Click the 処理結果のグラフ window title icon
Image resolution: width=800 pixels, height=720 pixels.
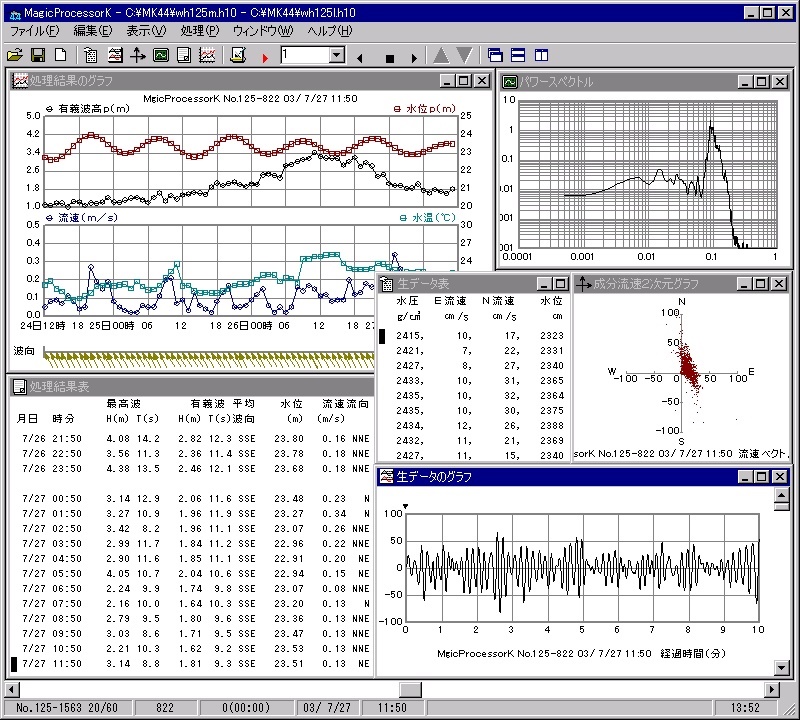[20, 81]
